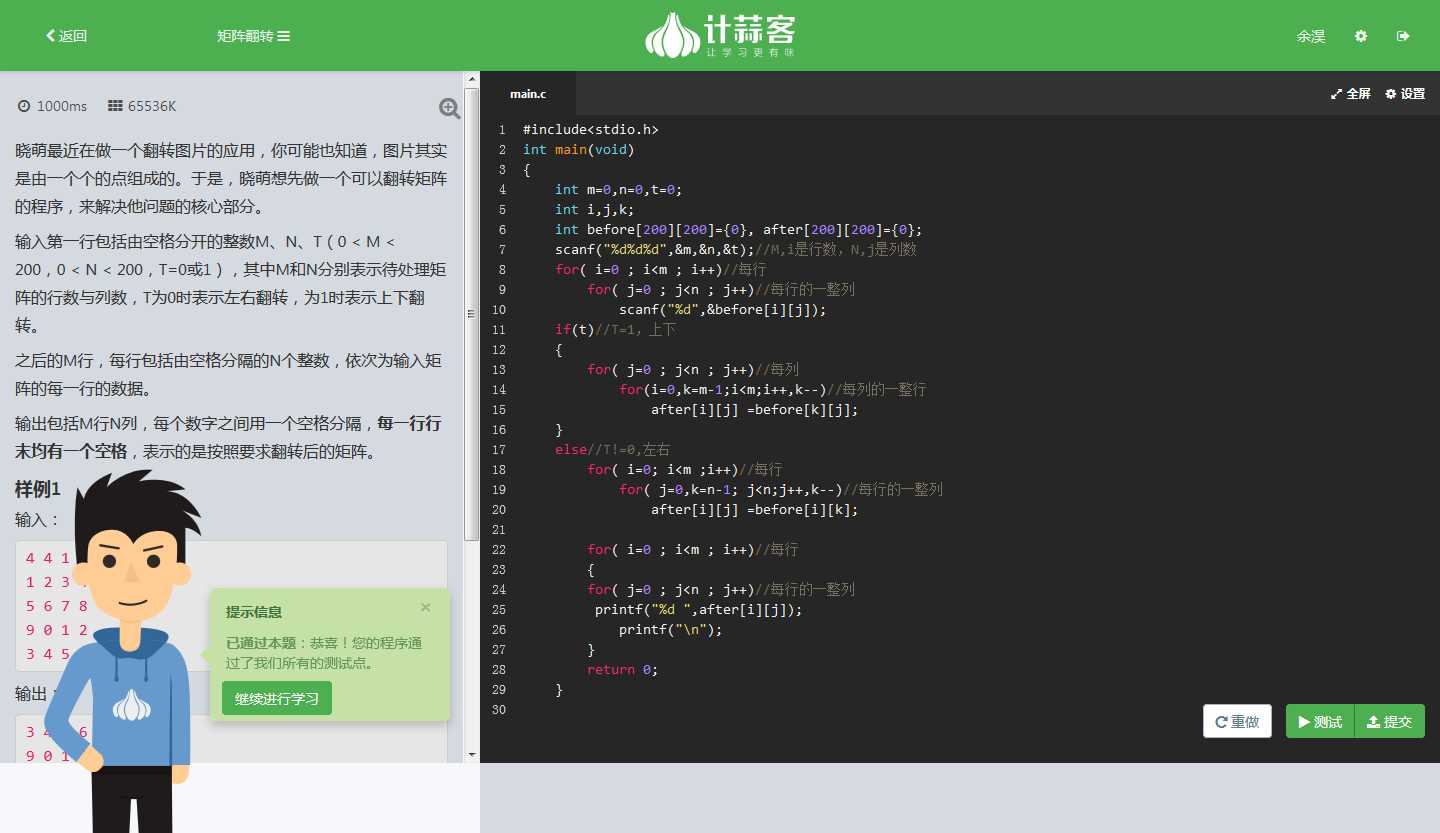Place cursor on the #include<stdio.h> line
Screen dimensions: 1440x833
click(591, 130)
